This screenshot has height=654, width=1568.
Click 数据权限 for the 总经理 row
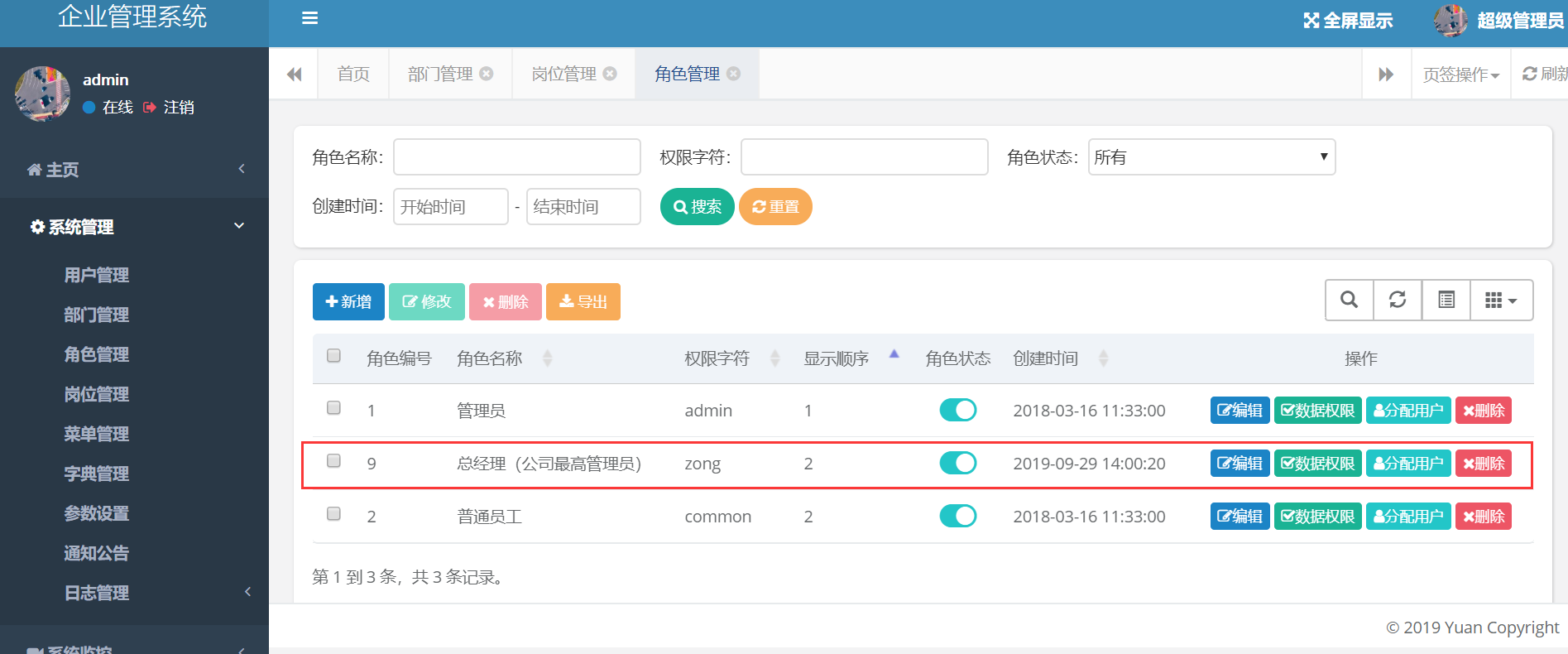(1318, 463)
